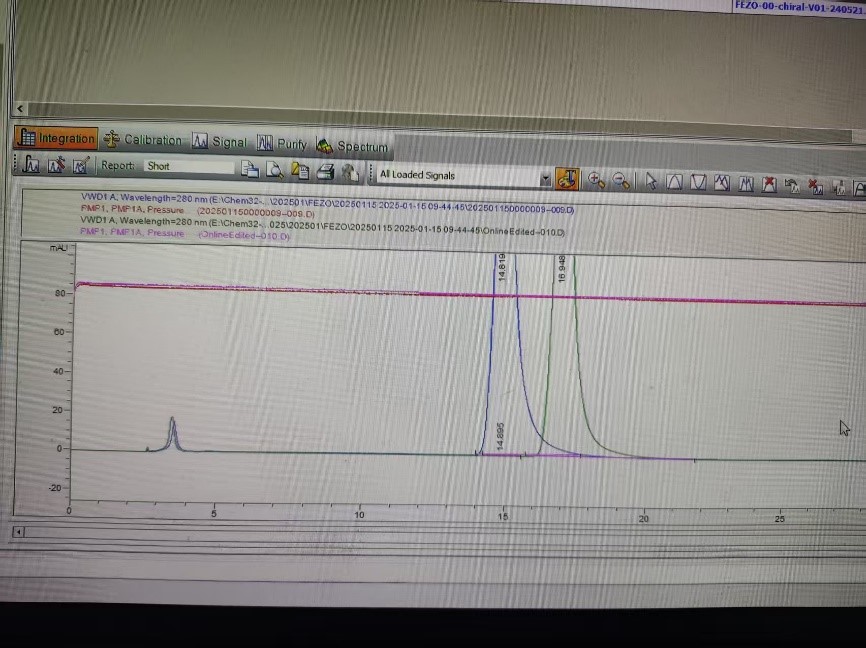The height and width of the screenshot is (648, 866).
Task: Toggle the highlighted signal display options button
Action: 567,179
